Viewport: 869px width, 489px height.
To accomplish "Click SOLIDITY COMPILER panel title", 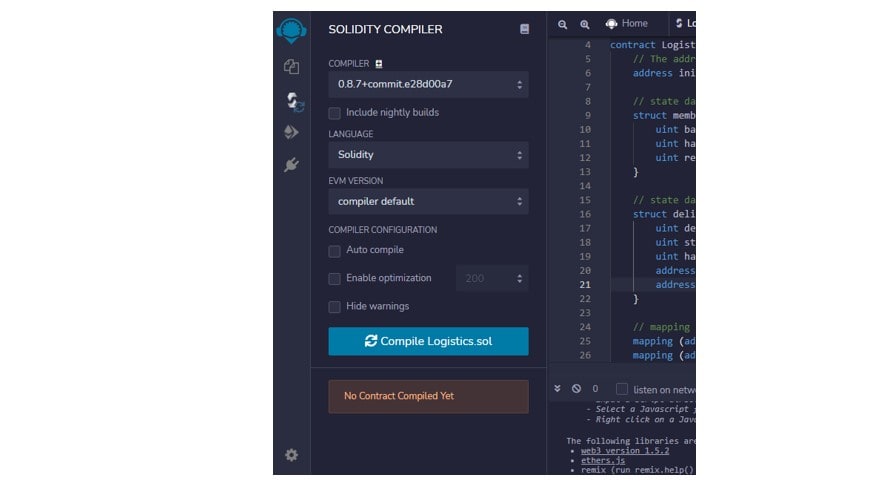I will pyautogui.click(x=385, y=29).
